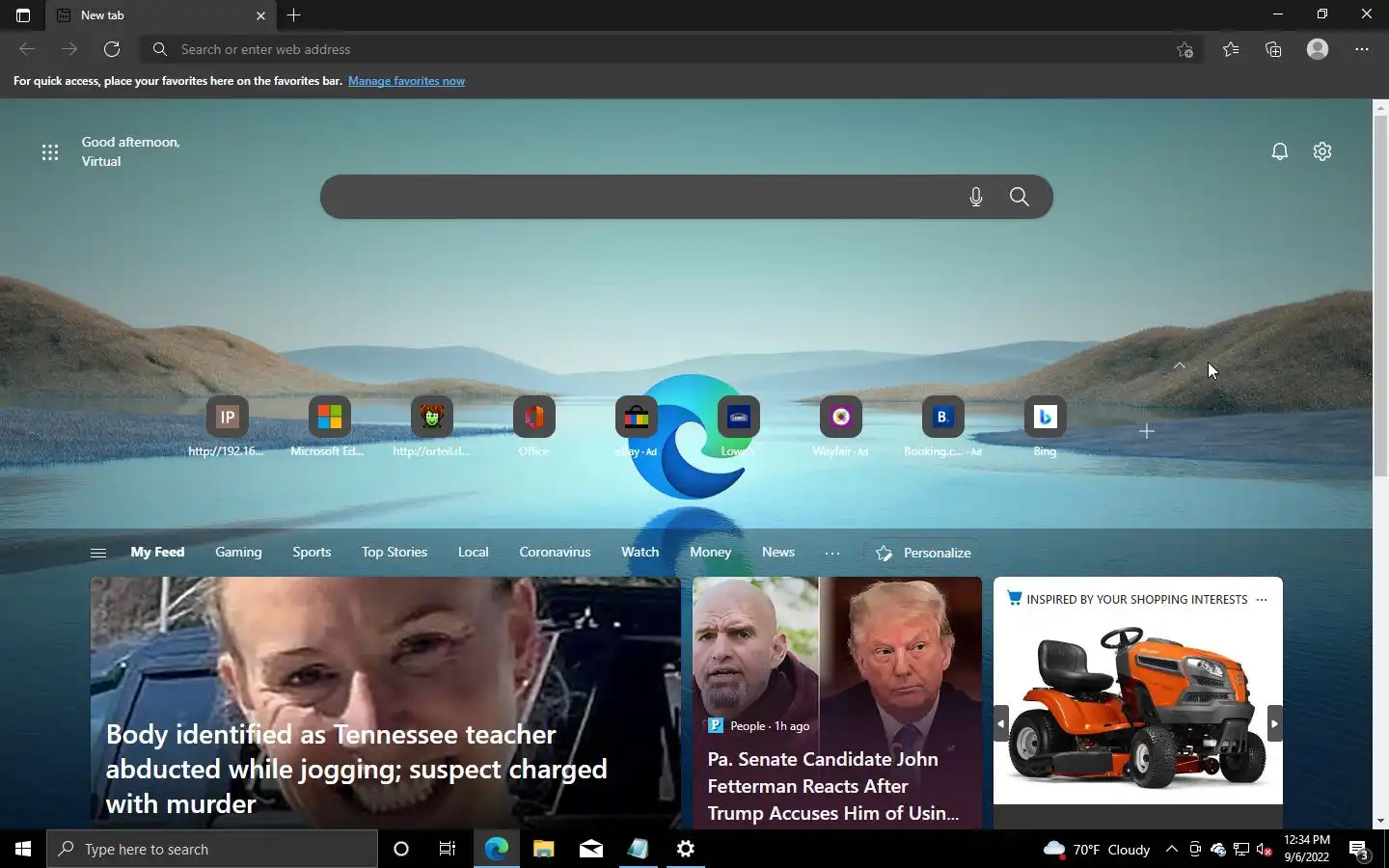Screen dimensions: 1389x868
Task: Open the Office quick link tile
Action: point(533,426)
